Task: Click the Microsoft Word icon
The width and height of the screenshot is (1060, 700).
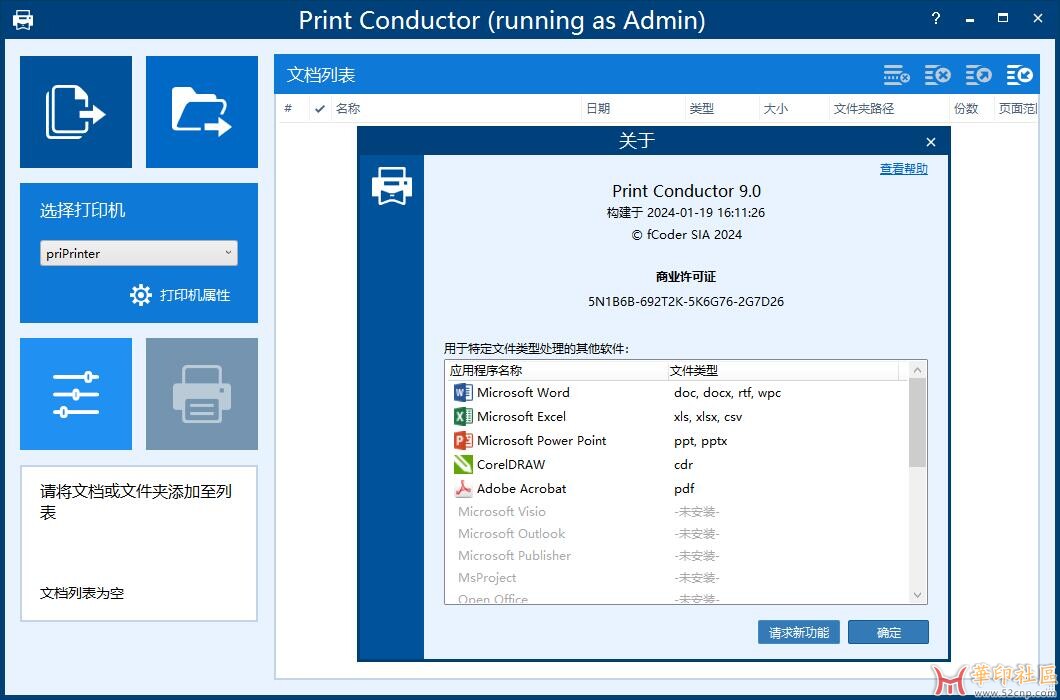Action: (x=463, y=392)
